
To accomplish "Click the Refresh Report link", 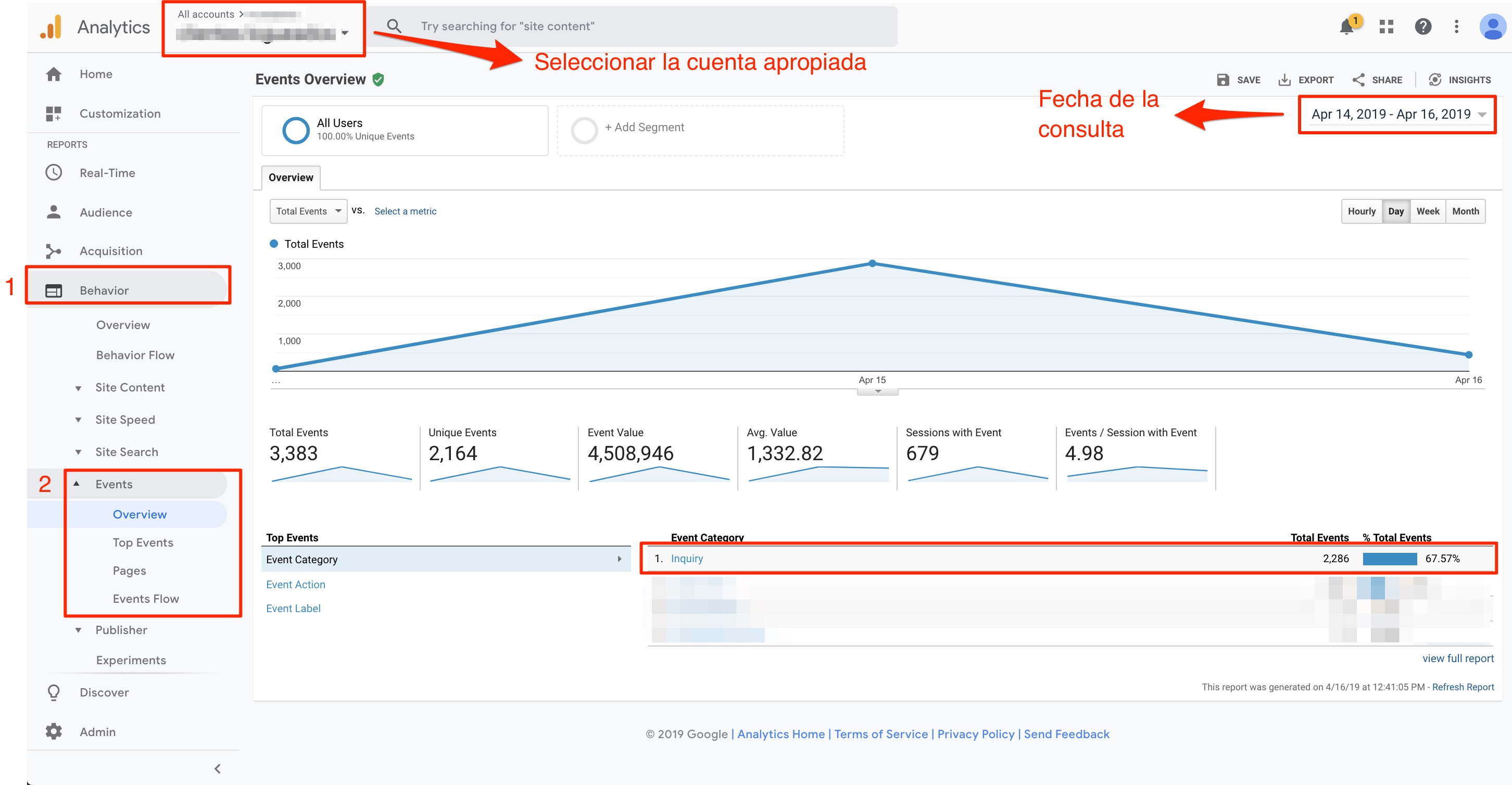I will (x=1463, y=687).
